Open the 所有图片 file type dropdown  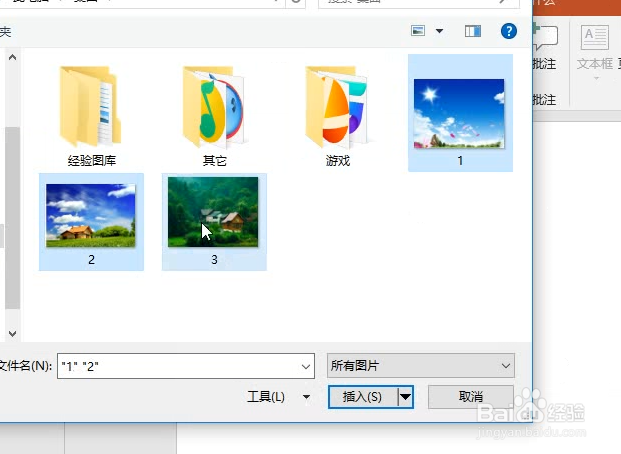(x=421, y=366)
